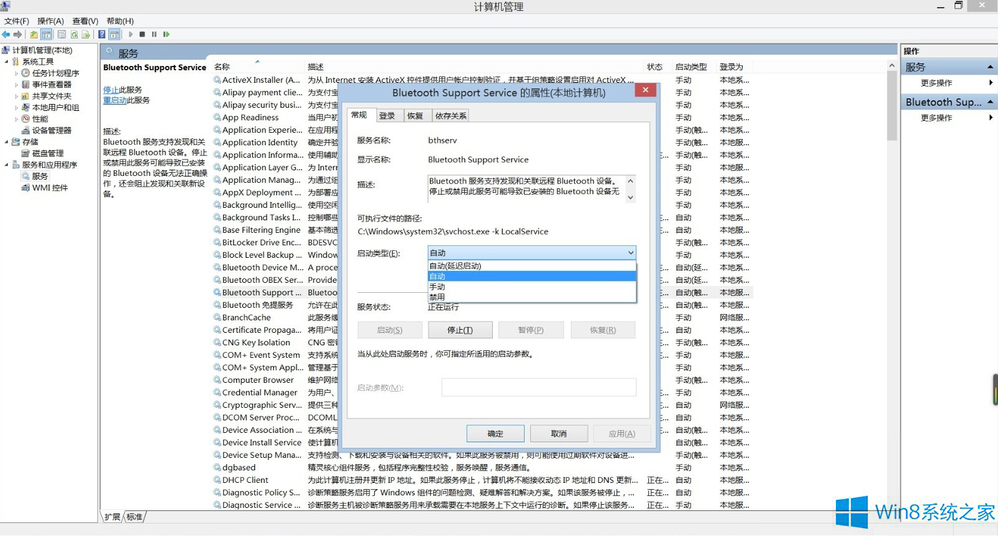Choose 自动(延迟启动) from the startup list

(531, 265)
